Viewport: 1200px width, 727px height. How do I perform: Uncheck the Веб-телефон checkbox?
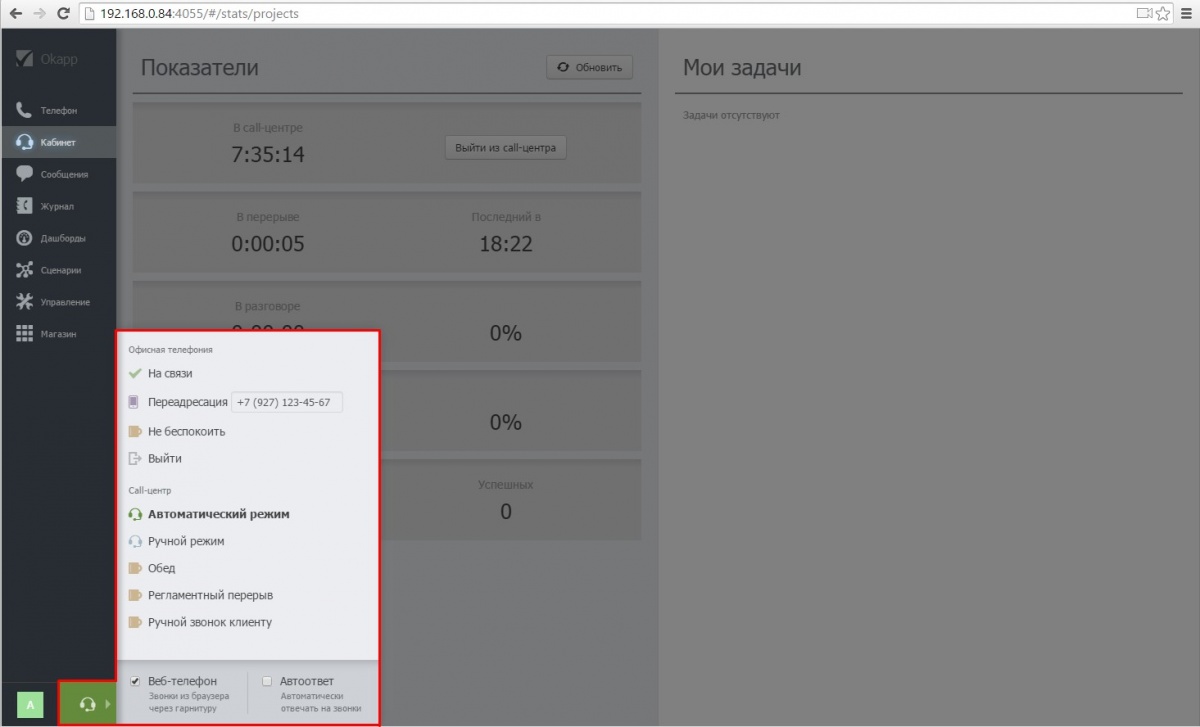pyautogui.click(x=135, y=681)
